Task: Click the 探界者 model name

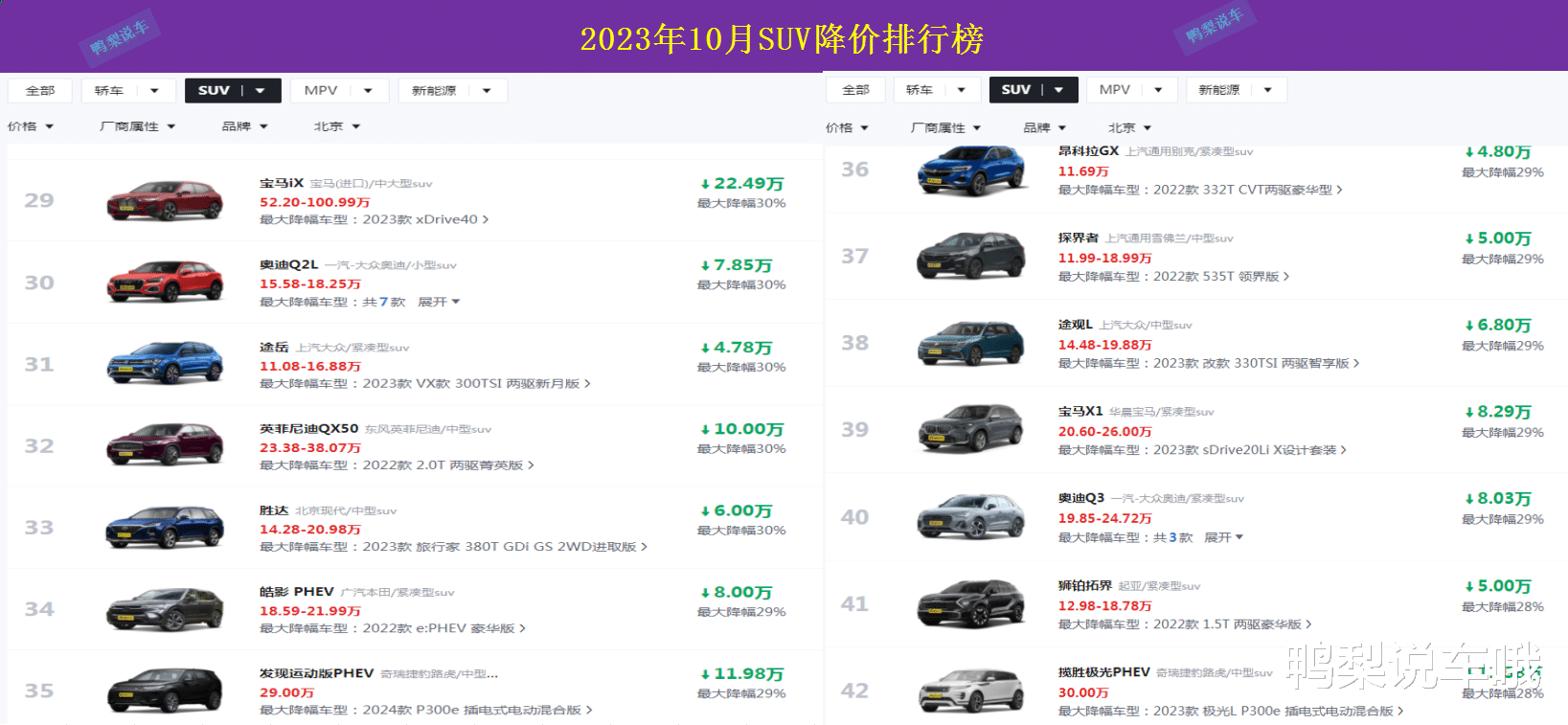Action: [x=1079, y=238]
